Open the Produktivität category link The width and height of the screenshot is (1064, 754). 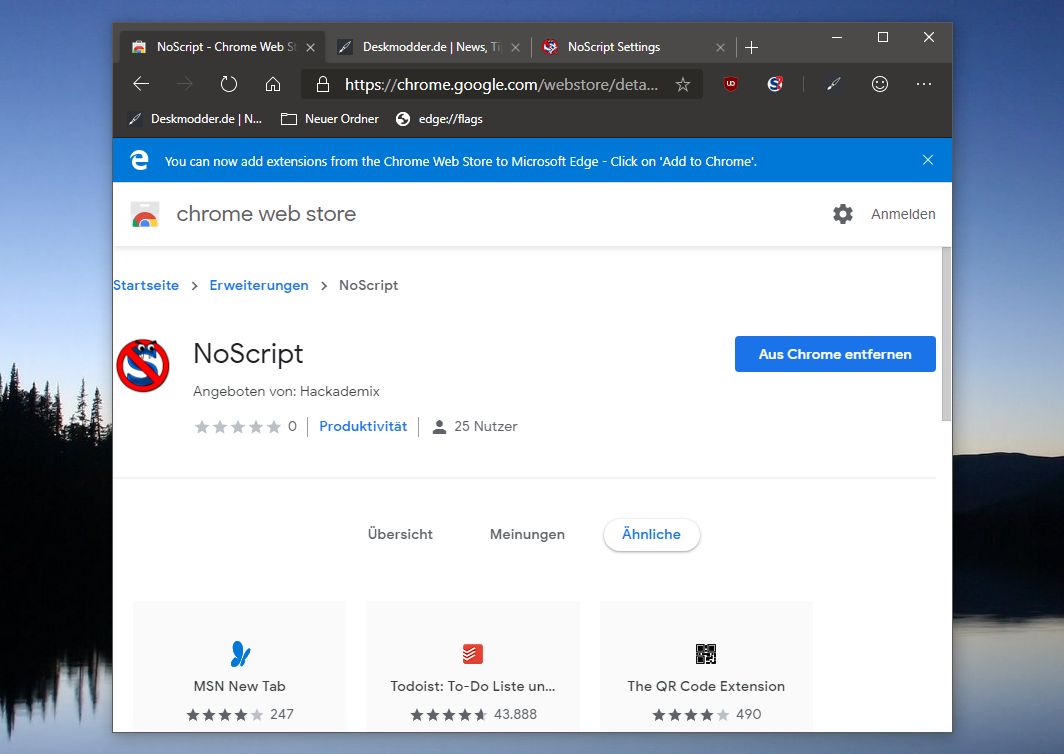(363, 426)
